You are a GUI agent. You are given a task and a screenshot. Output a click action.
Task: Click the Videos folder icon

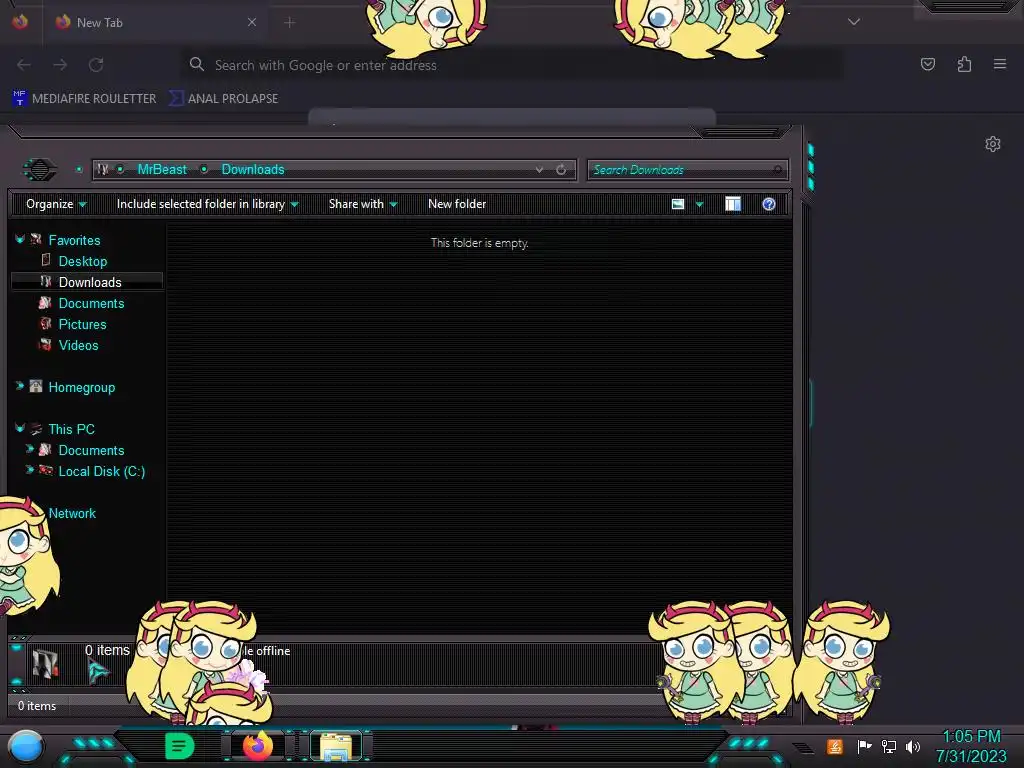coord(45,344)
